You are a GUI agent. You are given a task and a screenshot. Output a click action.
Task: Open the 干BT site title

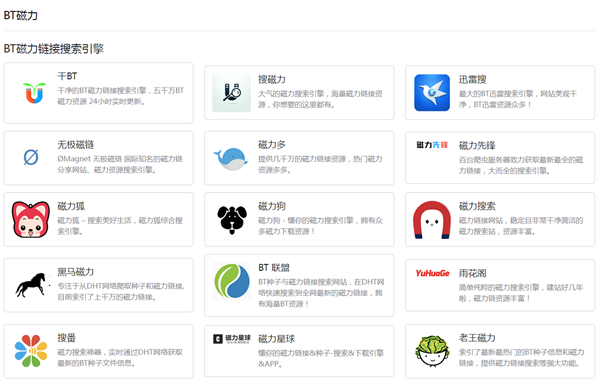coord(67,76)
